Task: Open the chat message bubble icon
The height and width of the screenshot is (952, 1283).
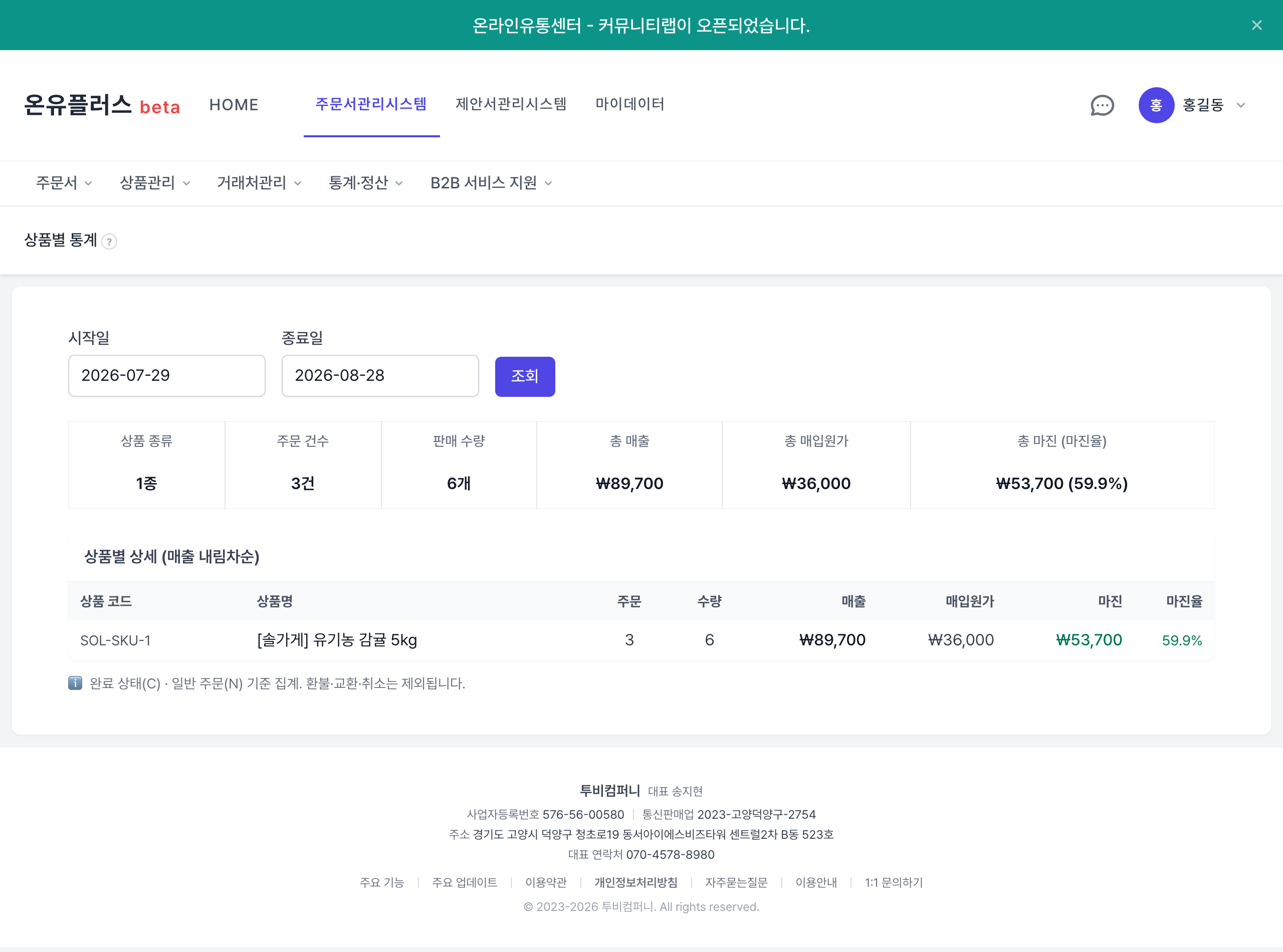Action: click(1102, 105)
